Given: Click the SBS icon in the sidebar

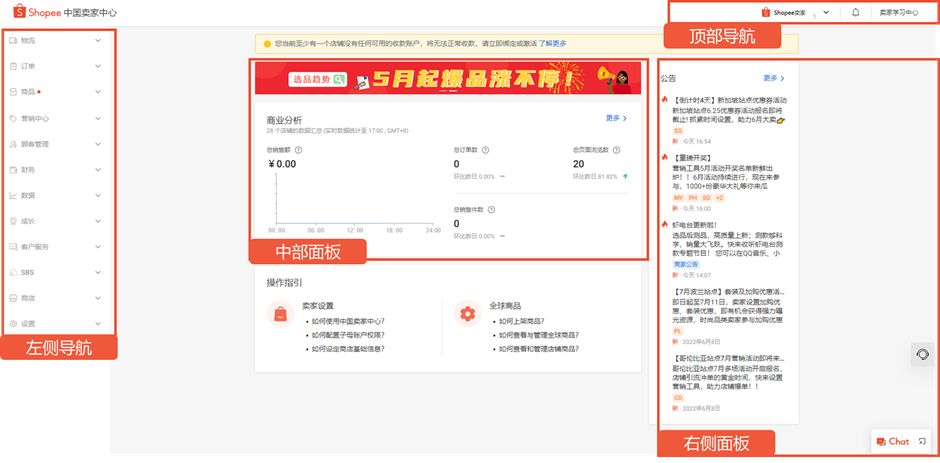Looking at the screenshot, I should (x=13, y=272).
